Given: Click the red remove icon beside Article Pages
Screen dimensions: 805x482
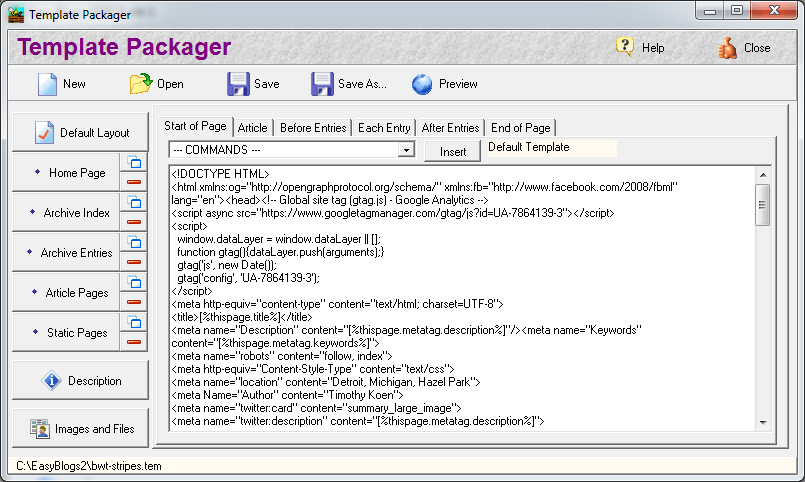Looking at the screenshot, I should click(134, 302).
